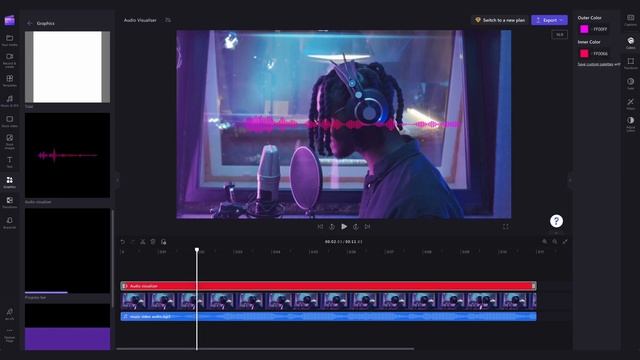
Task: Open the Text sidebar tab
Action: click(x=9, y=162)
